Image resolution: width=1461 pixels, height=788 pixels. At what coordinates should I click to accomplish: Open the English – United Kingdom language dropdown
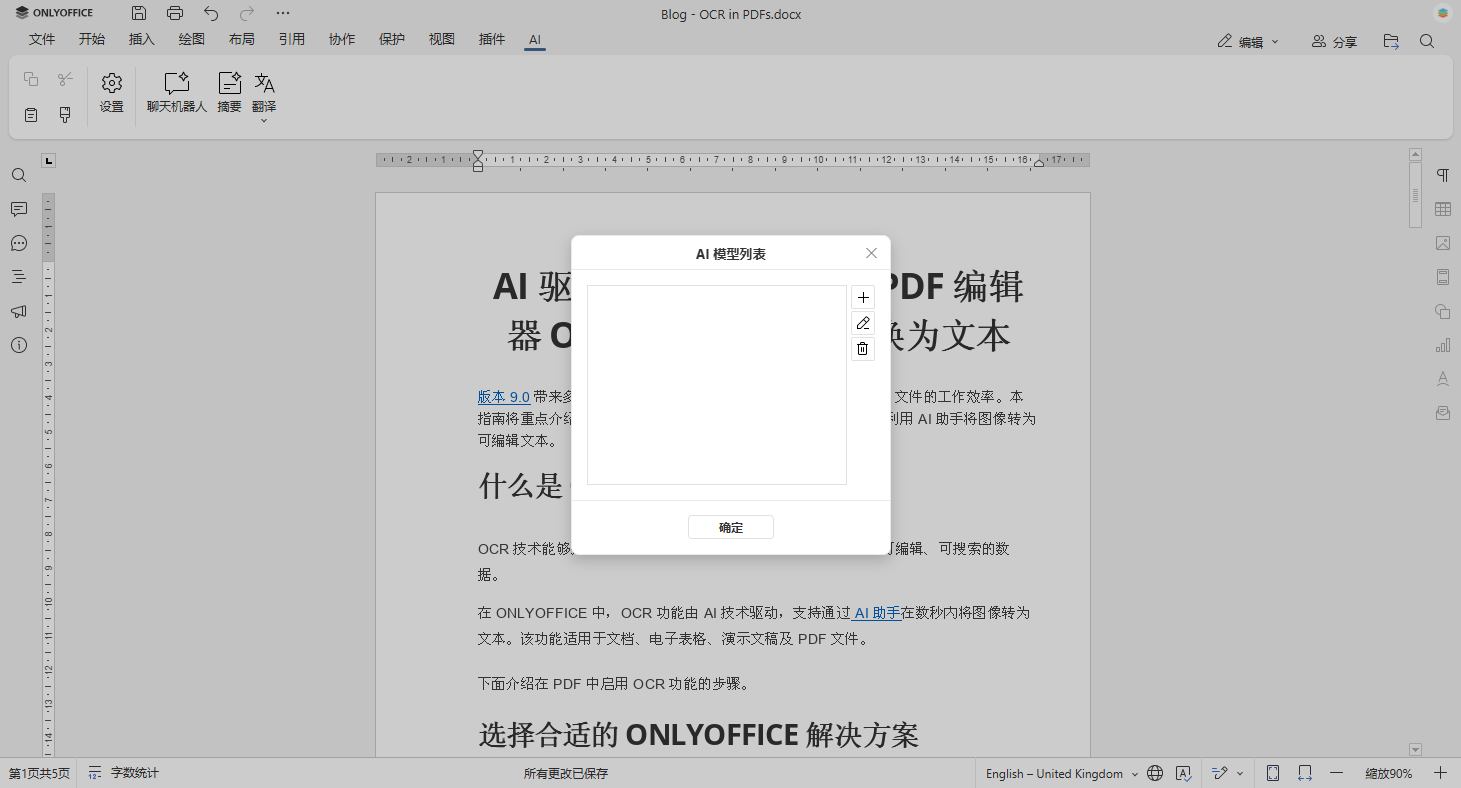1062,773
